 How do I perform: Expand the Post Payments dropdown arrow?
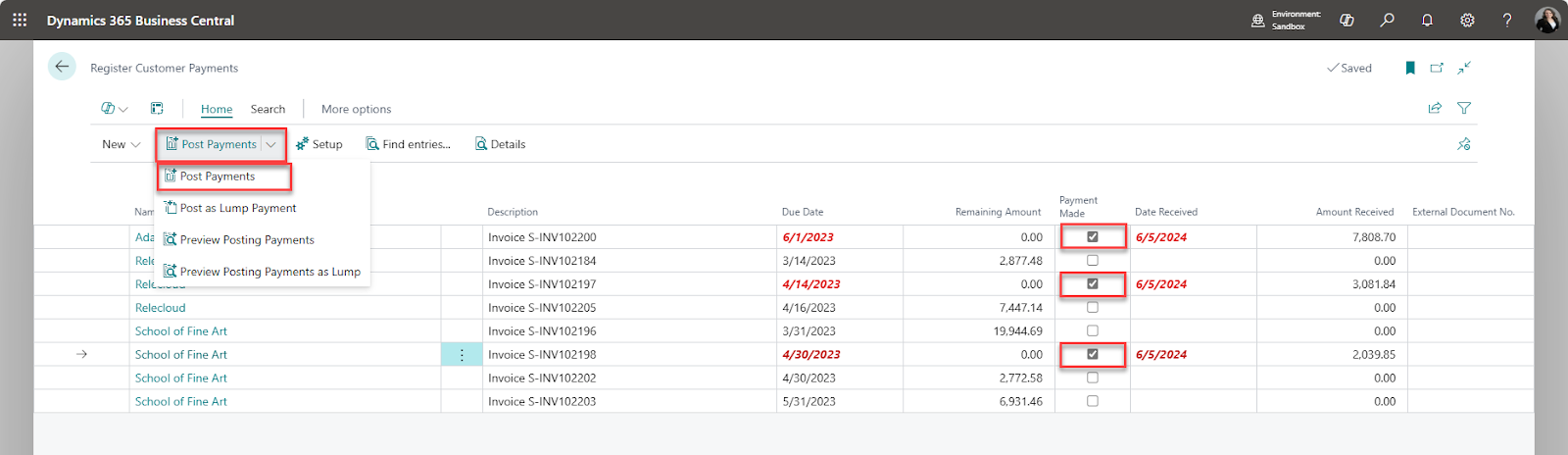click(x=271, y=144)
